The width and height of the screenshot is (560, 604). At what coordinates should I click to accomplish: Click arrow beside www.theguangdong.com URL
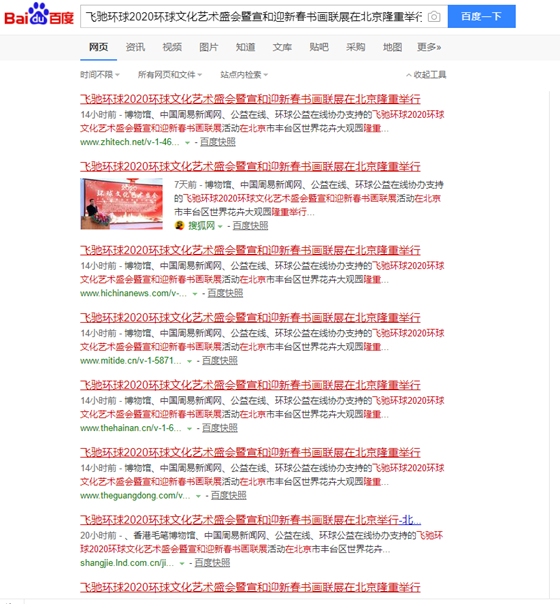(x=198, y=496)
